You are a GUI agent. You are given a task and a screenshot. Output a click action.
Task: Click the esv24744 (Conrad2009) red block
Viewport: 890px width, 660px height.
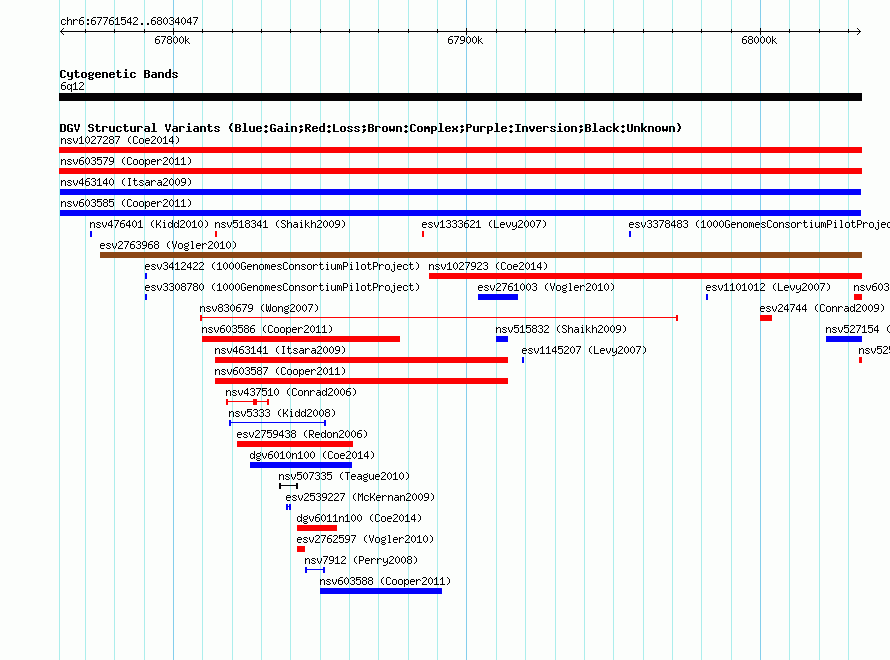click(766, 318)
